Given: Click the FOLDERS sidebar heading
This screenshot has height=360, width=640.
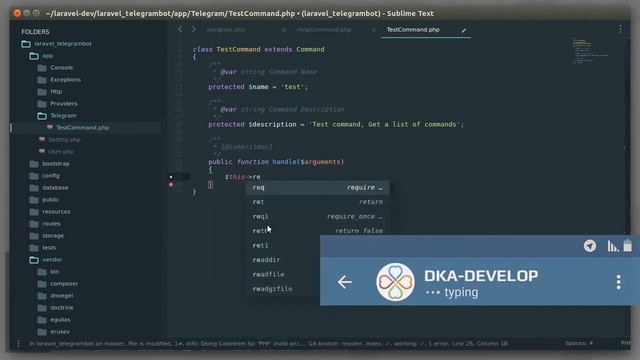Looking at the screenshot, I should [x=35, y=32].
